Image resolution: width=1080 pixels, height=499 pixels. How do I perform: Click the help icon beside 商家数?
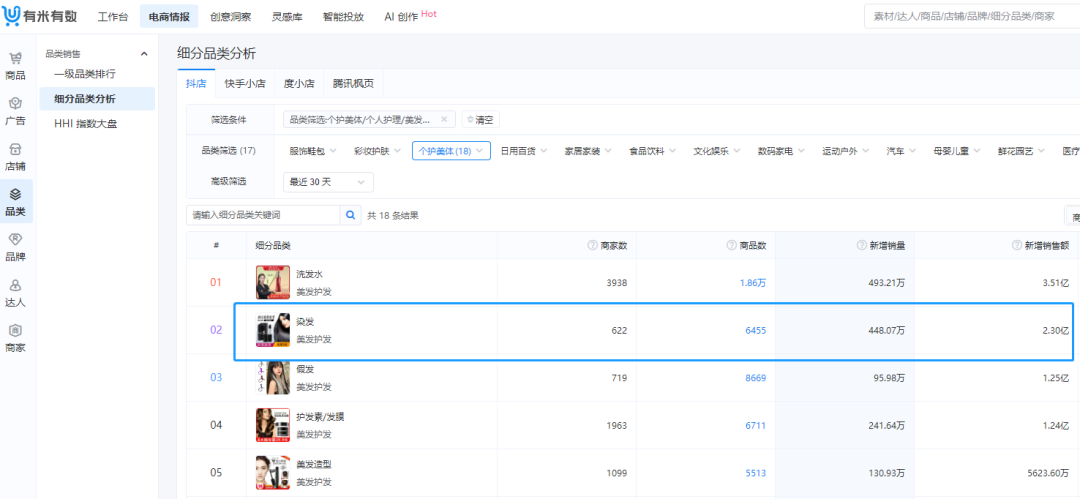tap(591, 246)
